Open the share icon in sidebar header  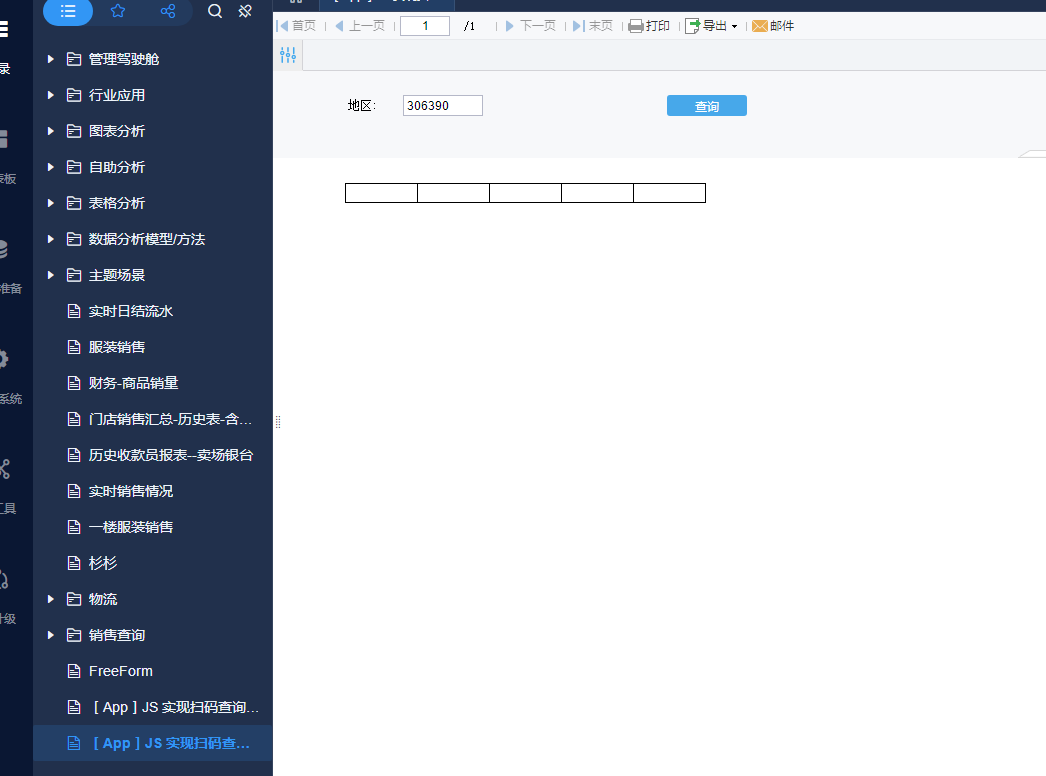coord(168,11)
